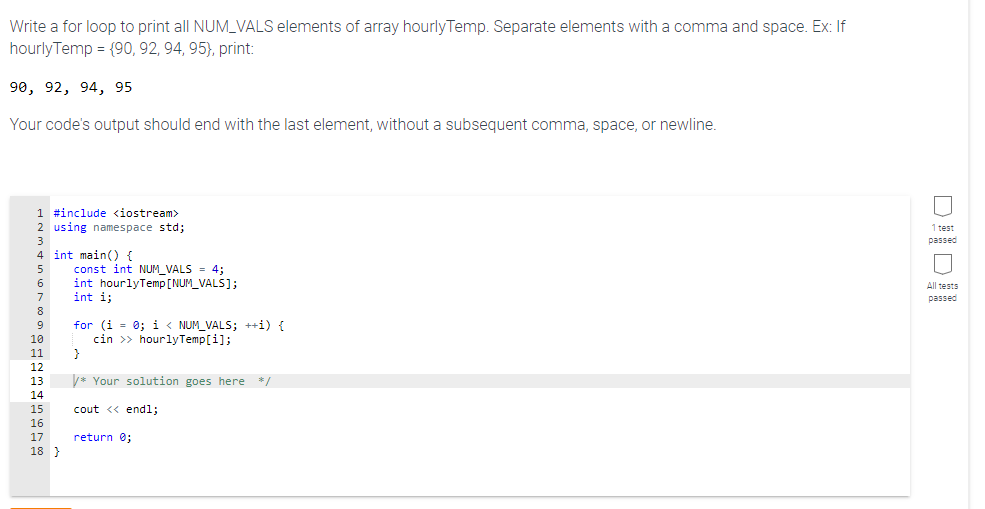Click the 'return 0;' statement

point(102,437)
